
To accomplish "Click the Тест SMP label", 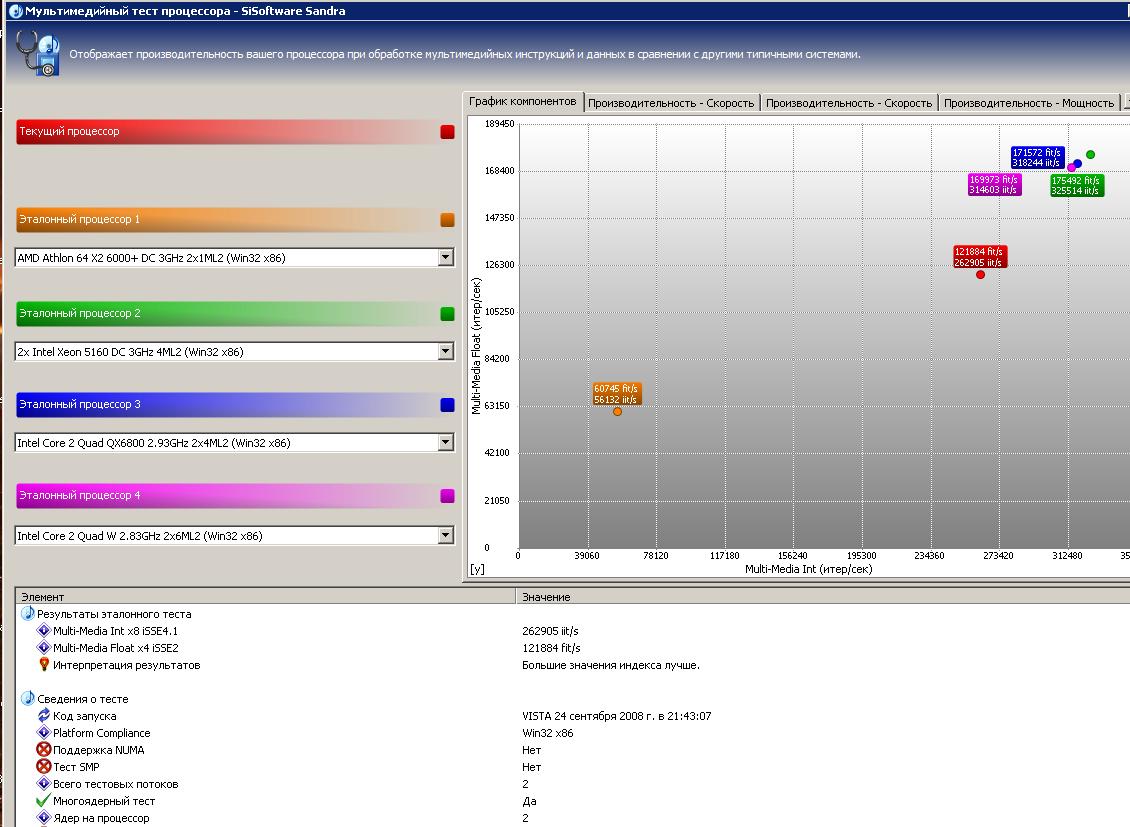I will point(76,767).
